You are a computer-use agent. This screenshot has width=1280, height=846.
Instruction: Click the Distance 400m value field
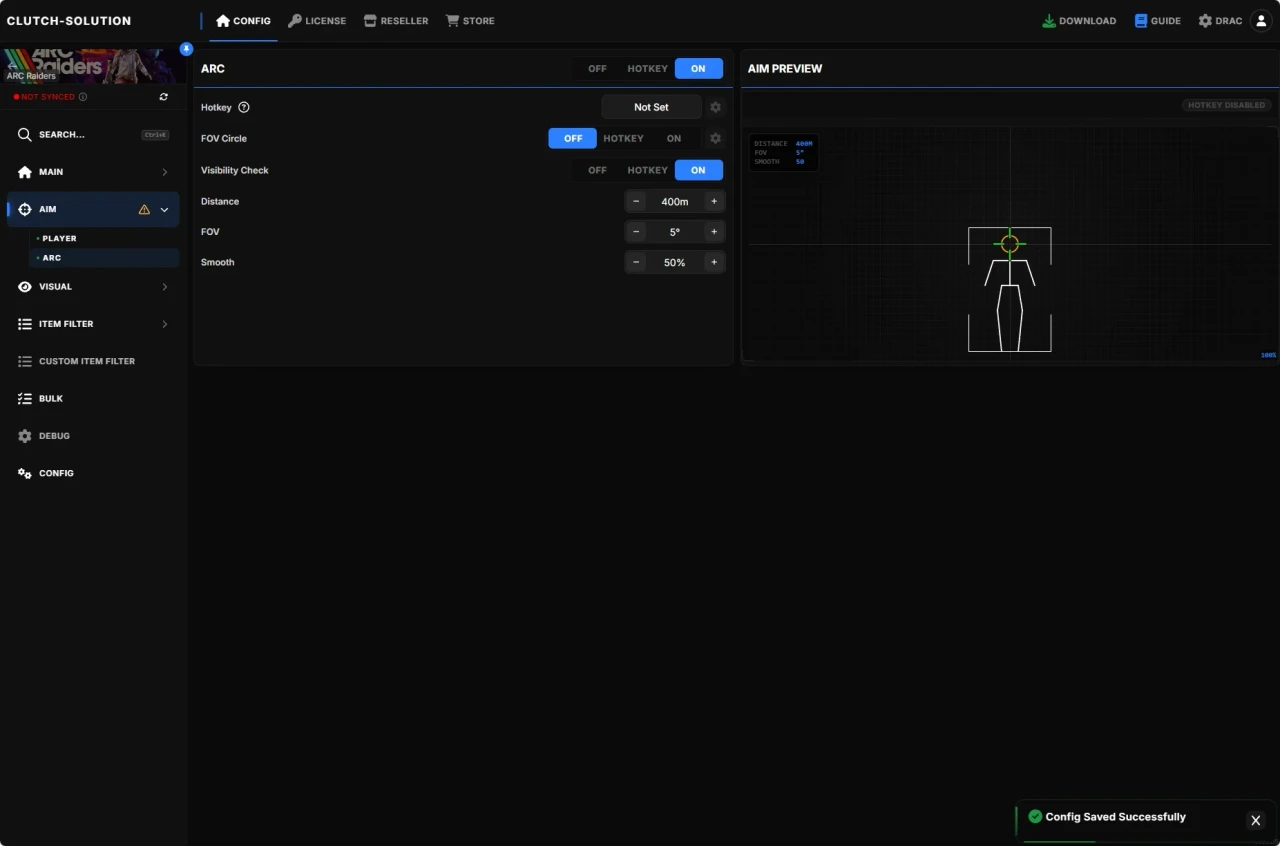pos(675,202)
